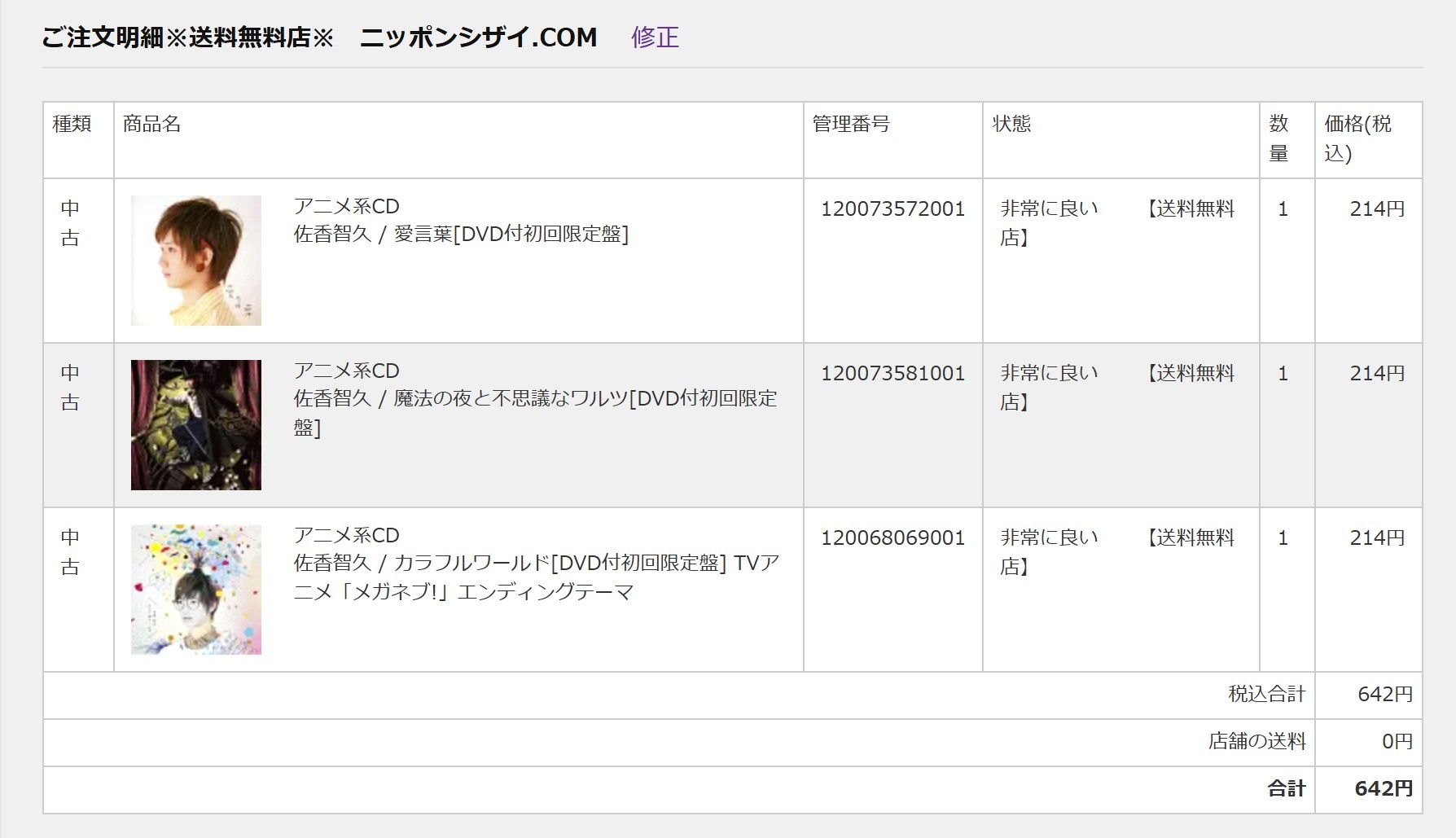Select product name カラフルワールド[DVD付初回限定盤]

coord(537,577)
